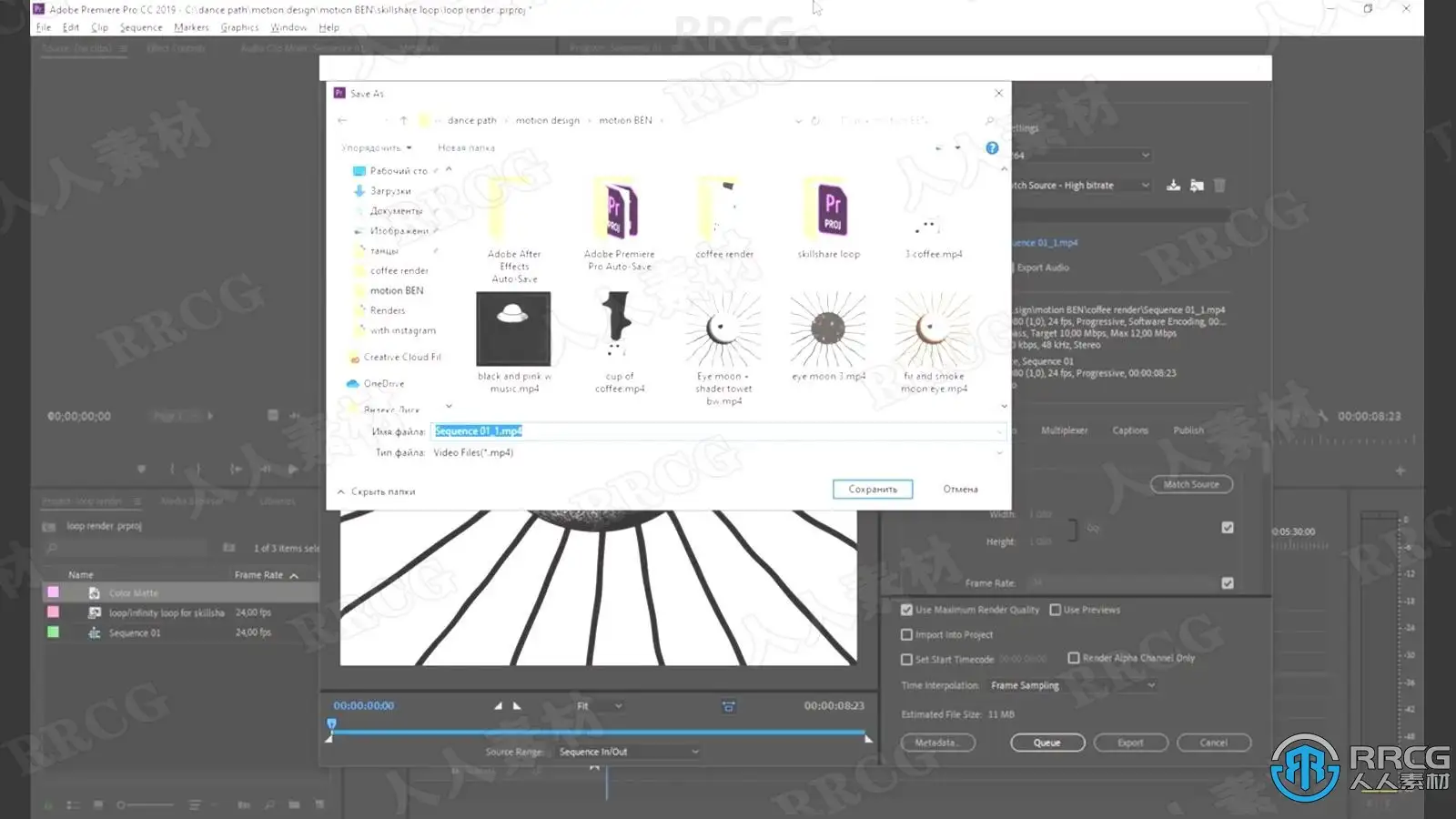This screenshot has height=819, width=1456.
Task: Open the coffee render folder in file list
Action: point(724,218)
